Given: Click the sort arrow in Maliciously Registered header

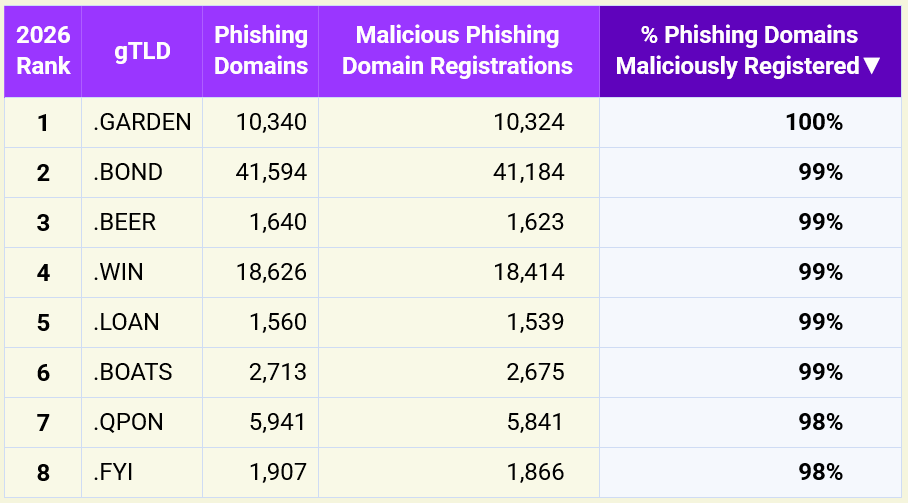Looking at the screenshot, I should point(872,66).
